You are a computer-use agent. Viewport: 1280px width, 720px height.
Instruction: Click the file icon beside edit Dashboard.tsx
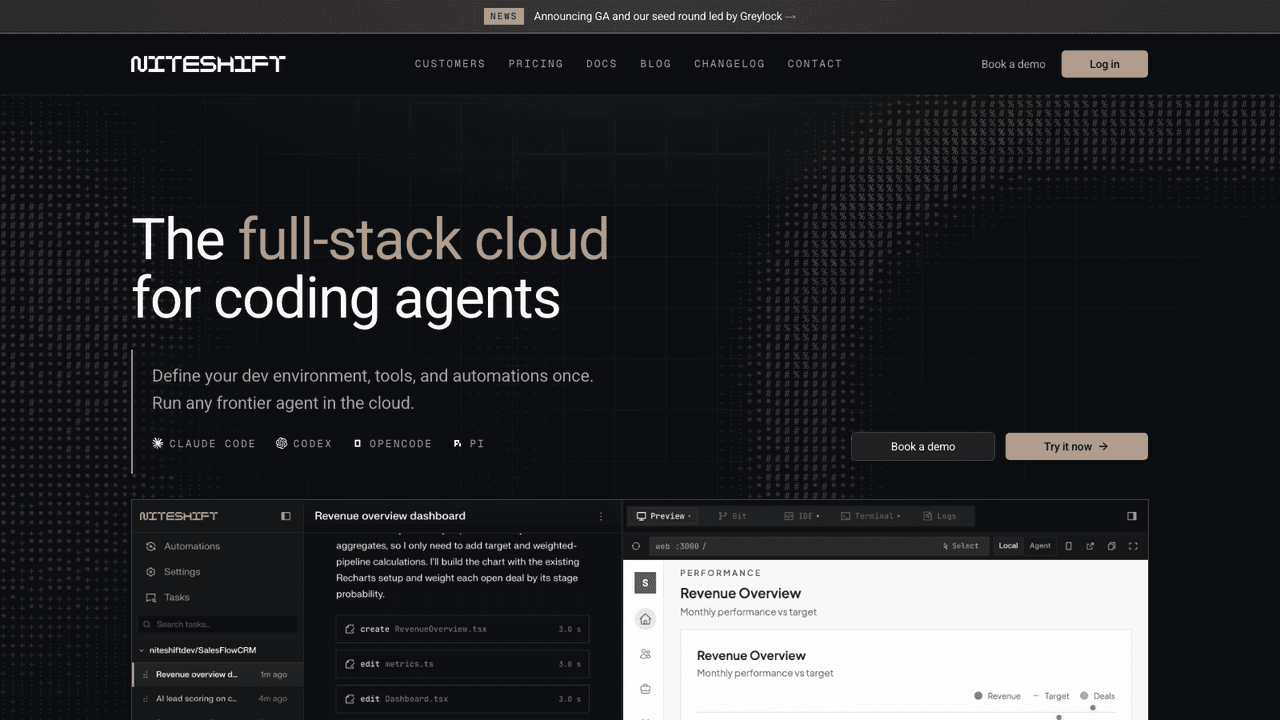[350, 699]
